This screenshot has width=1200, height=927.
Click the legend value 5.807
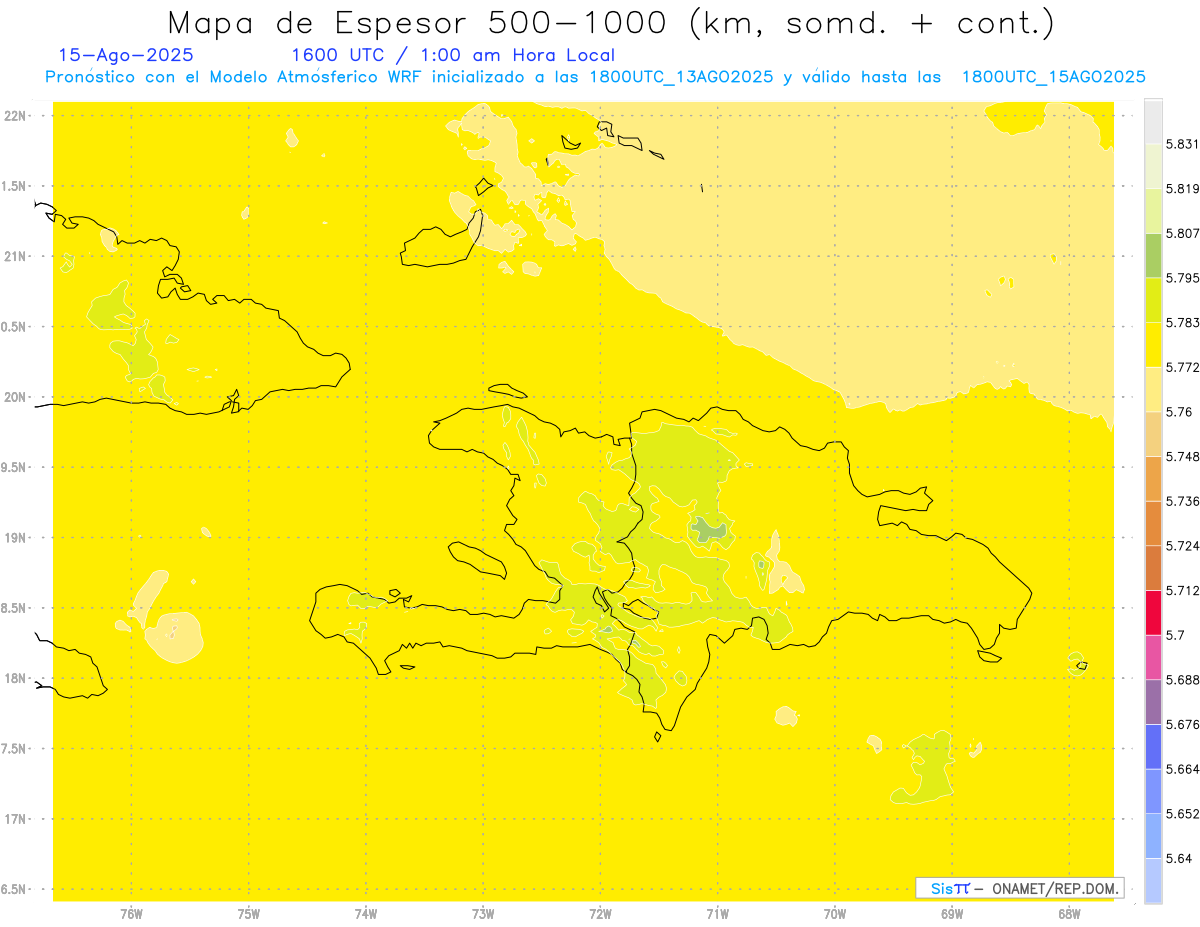1183,233
